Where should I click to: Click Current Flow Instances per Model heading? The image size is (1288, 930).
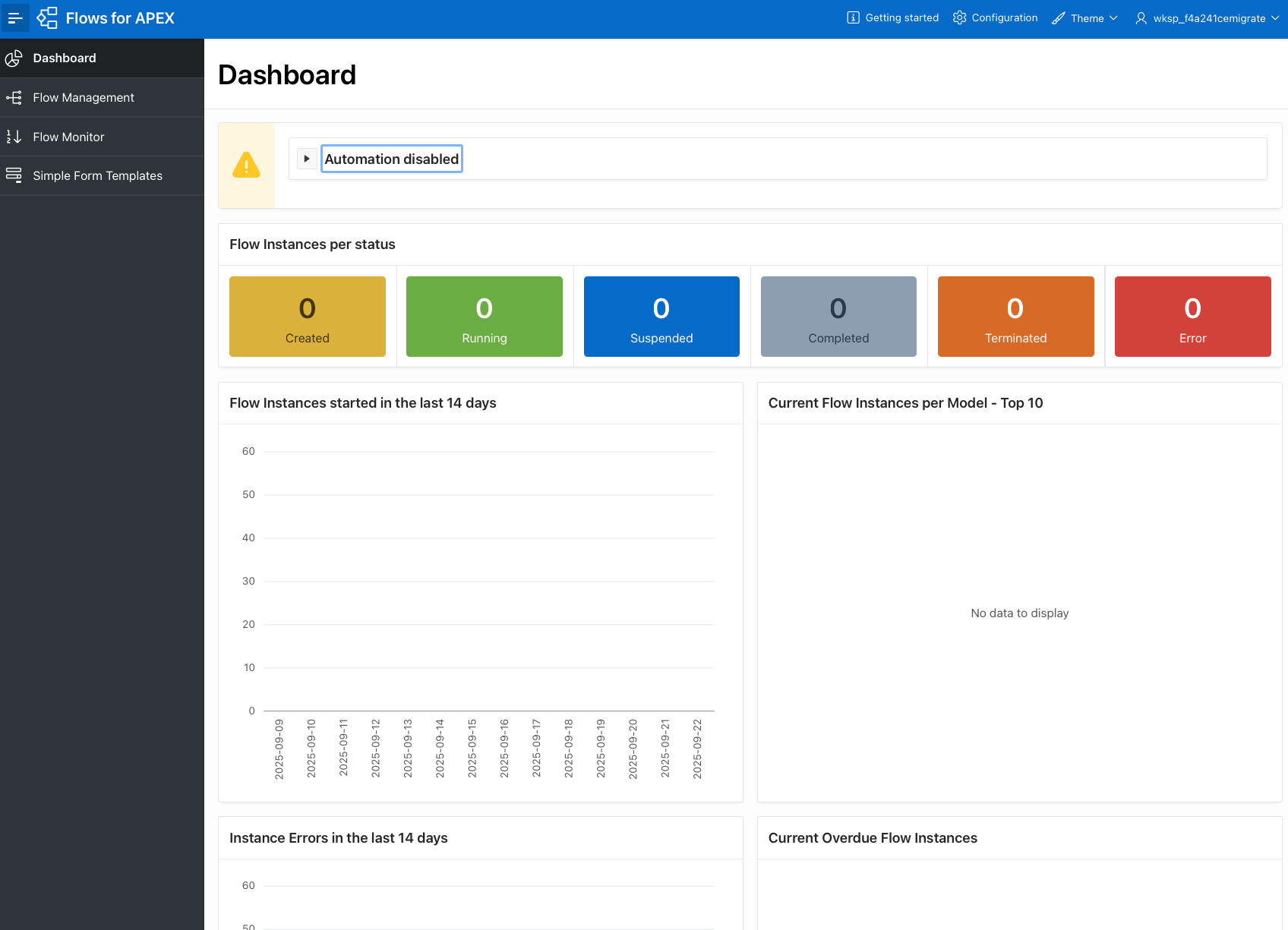905,403
